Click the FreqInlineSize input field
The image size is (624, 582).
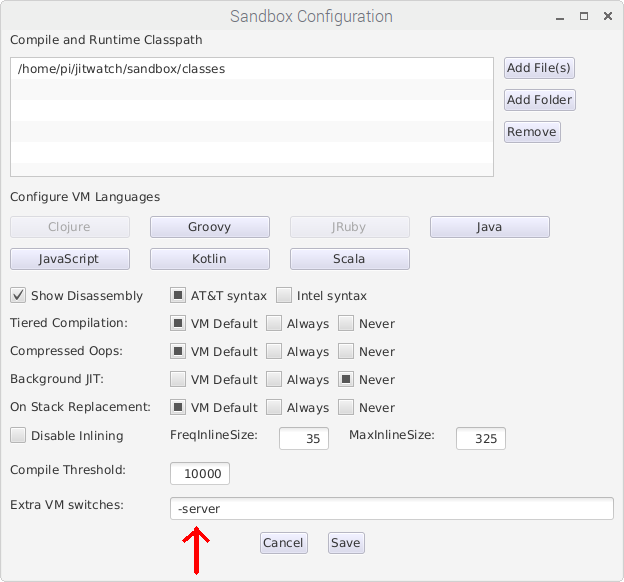coord(304,439)
